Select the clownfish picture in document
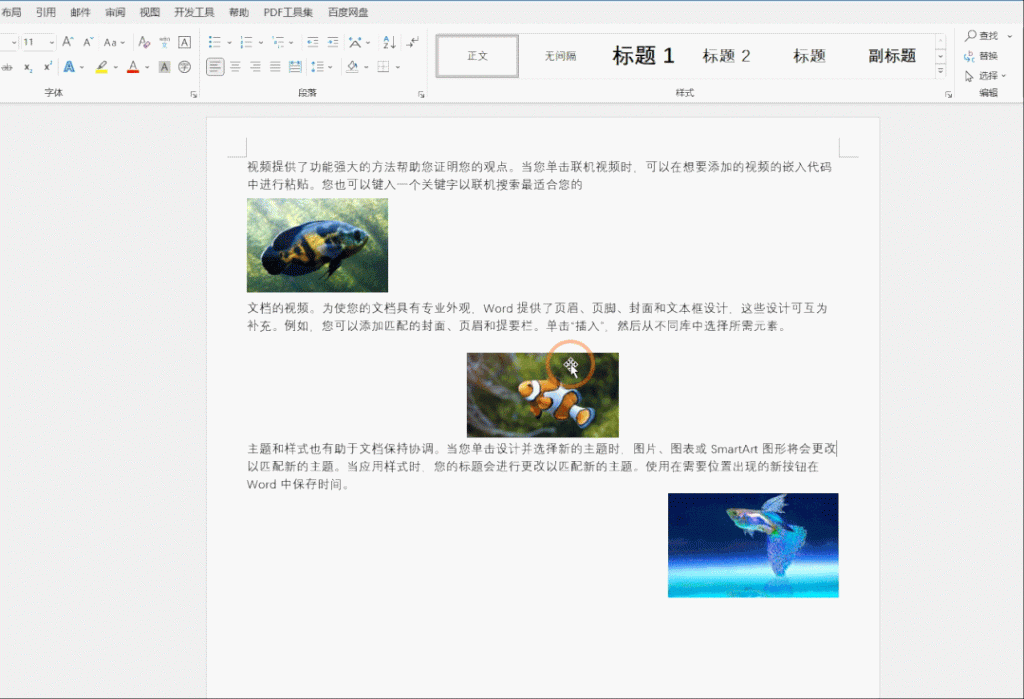Image resolution: width=1024 pixels, height=699 pixels. tap(543, 395)
